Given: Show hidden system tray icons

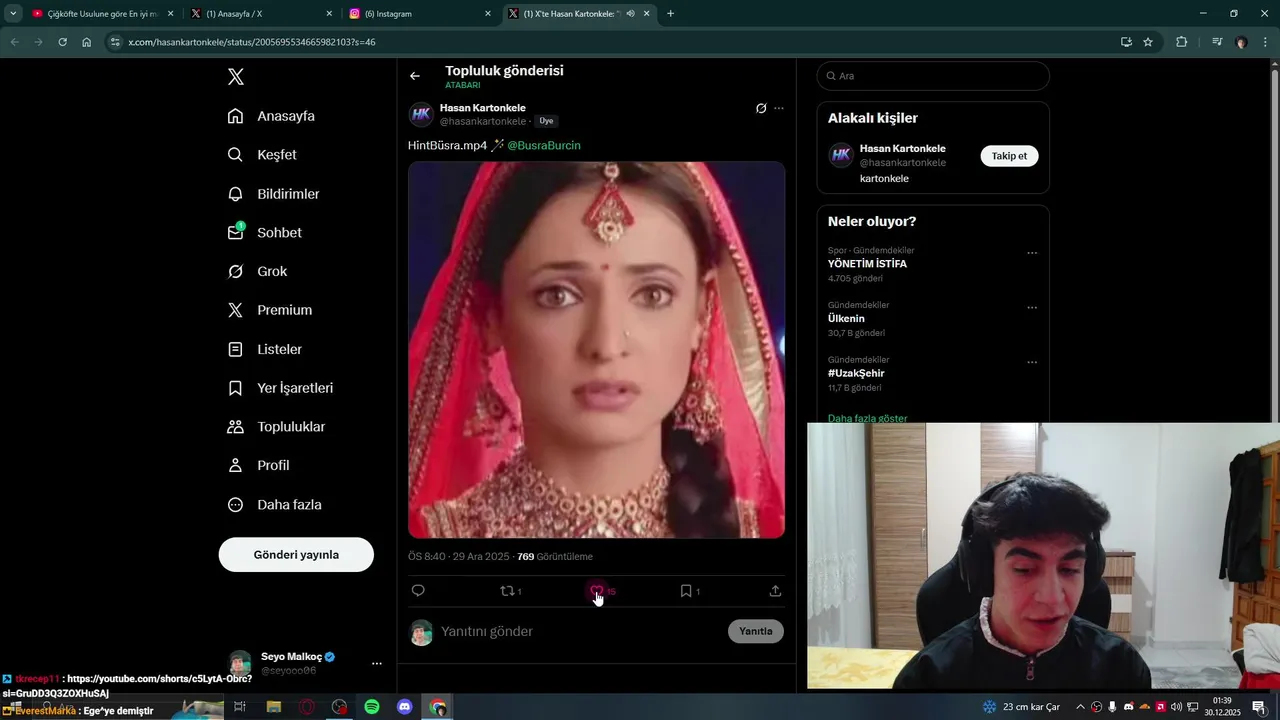Looking at the screenshot, I should pos(1080,707).
